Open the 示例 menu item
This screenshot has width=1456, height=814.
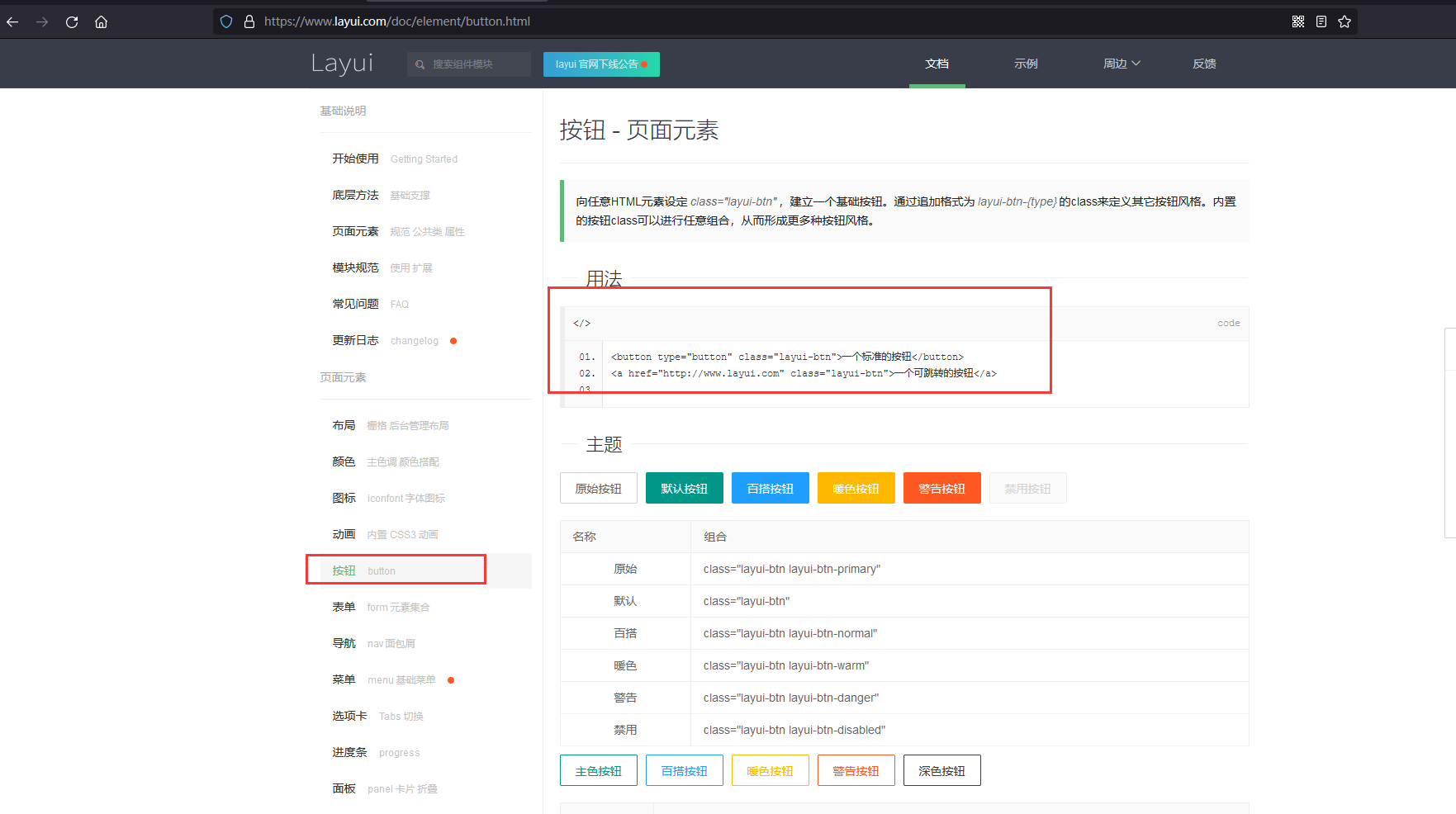(1025, 63)
